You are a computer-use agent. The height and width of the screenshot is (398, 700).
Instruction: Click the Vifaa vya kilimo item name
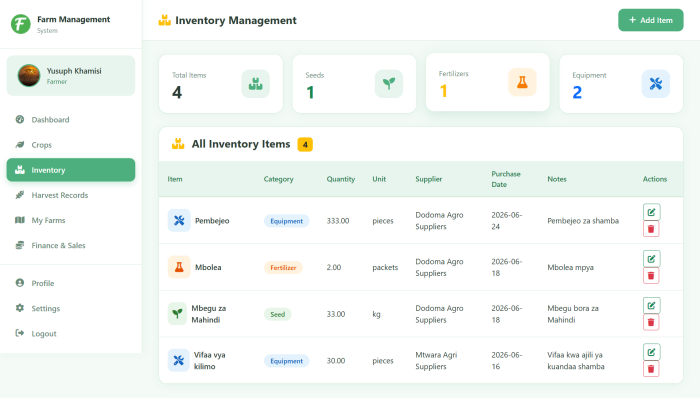point(209,361)
